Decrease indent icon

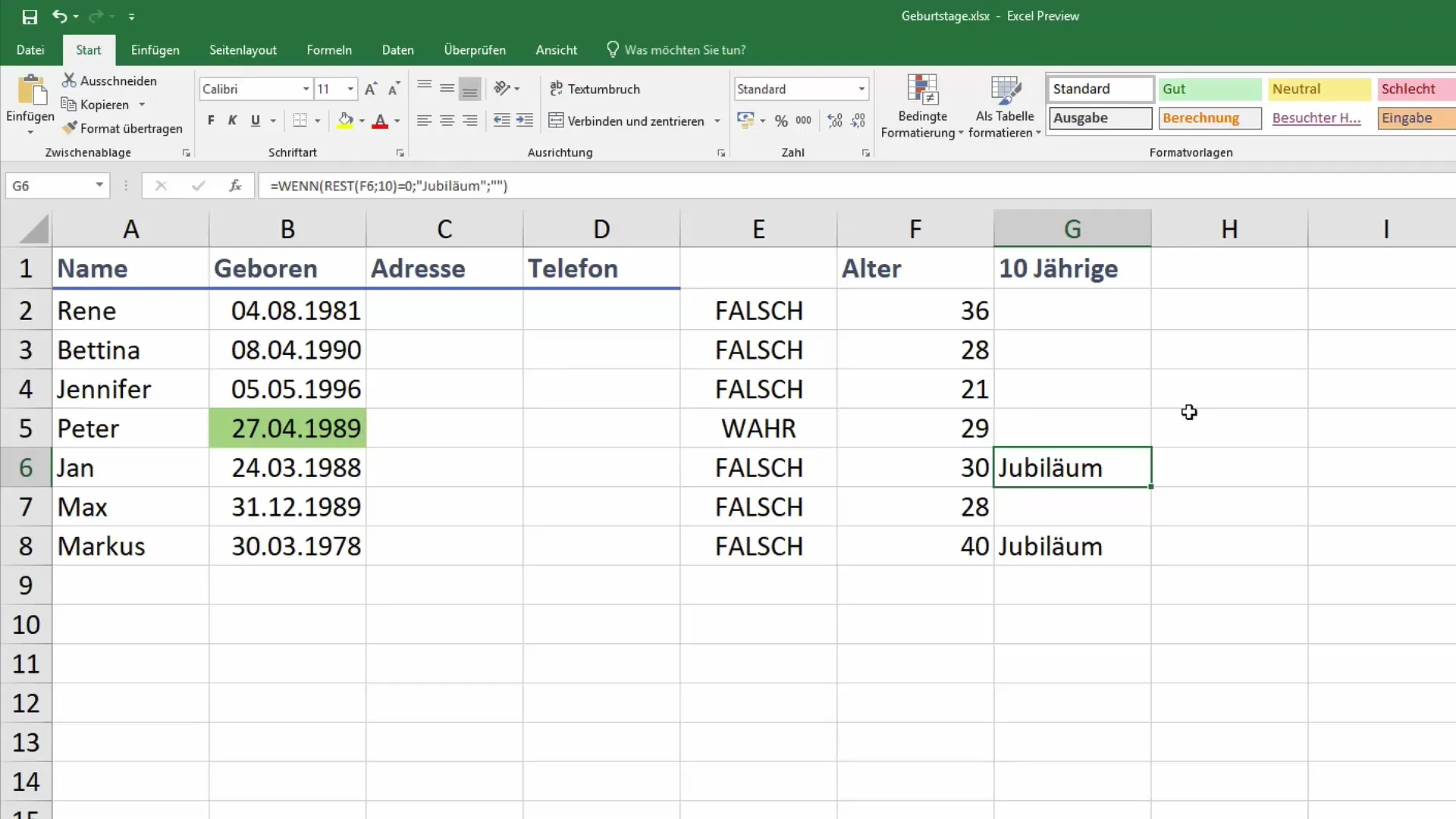(x=501, y=121)
